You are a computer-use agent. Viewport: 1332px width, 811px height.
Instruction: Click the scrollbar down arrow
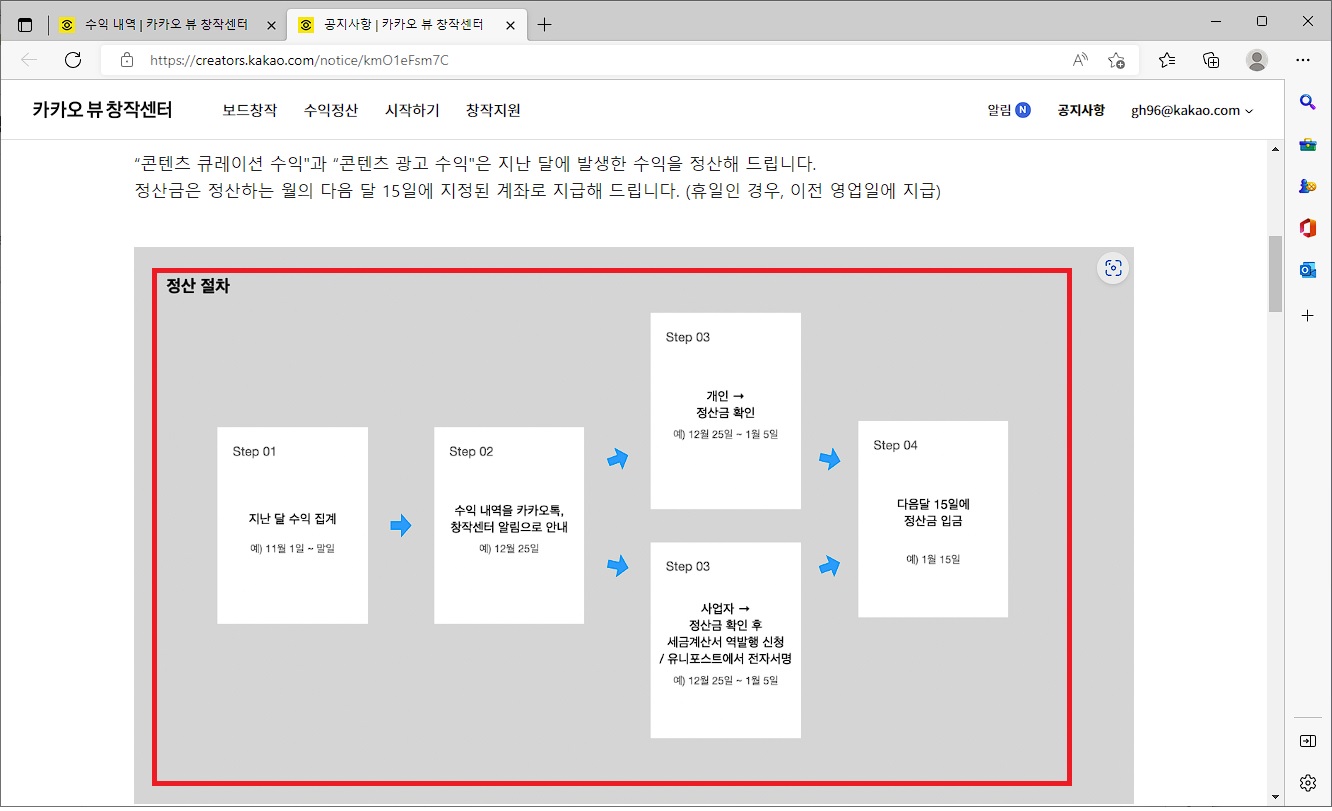point(1275,796)
